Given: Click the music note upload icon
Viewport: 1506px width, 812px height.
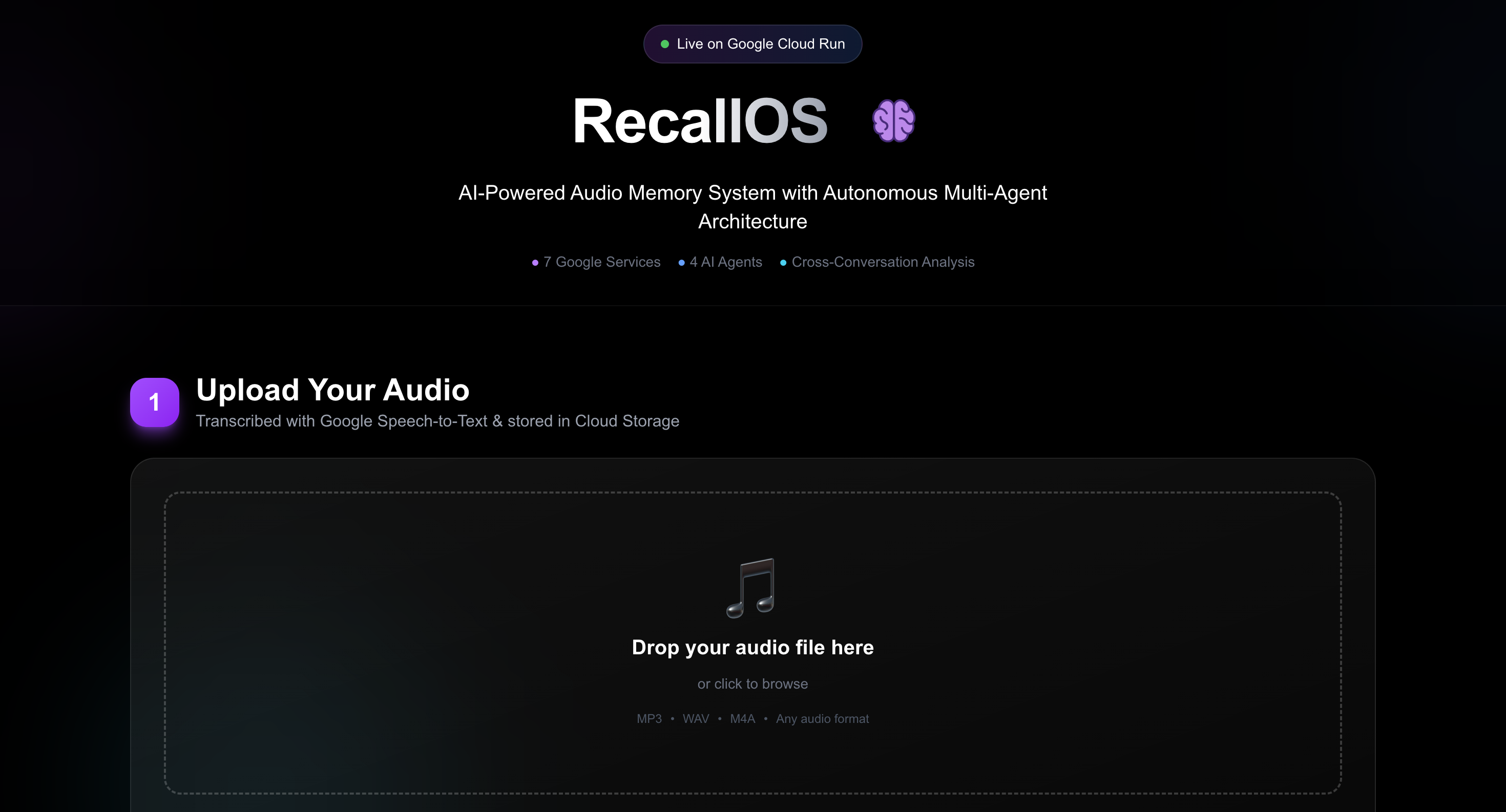Looking at the screenshot, I should pos(750,588).
